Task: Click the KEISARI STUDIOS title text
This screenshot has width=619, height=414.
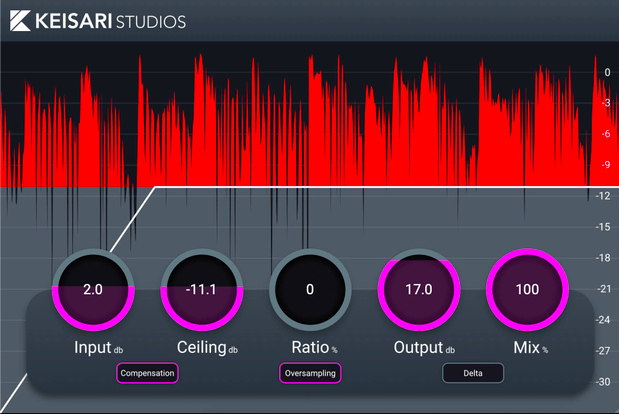Action: 111,21
